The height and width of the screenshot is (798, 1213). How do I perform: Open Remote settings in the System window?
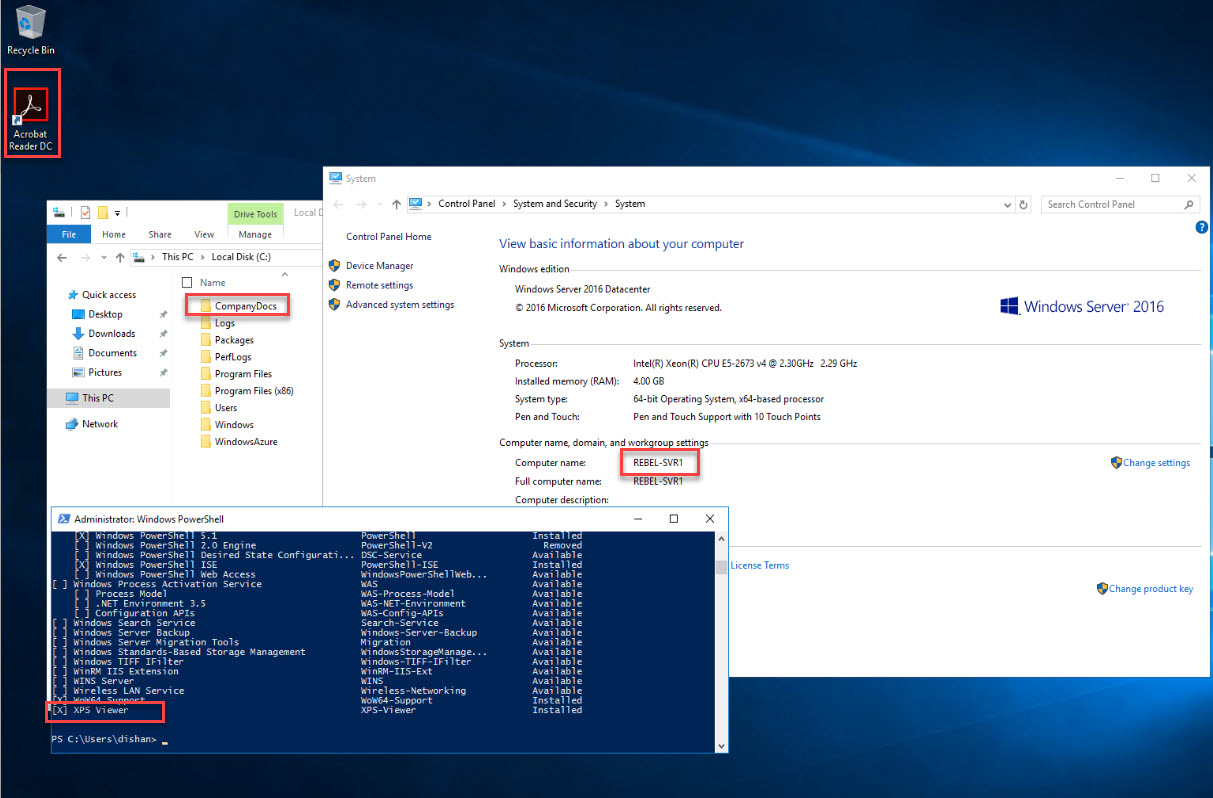point(379,285)
